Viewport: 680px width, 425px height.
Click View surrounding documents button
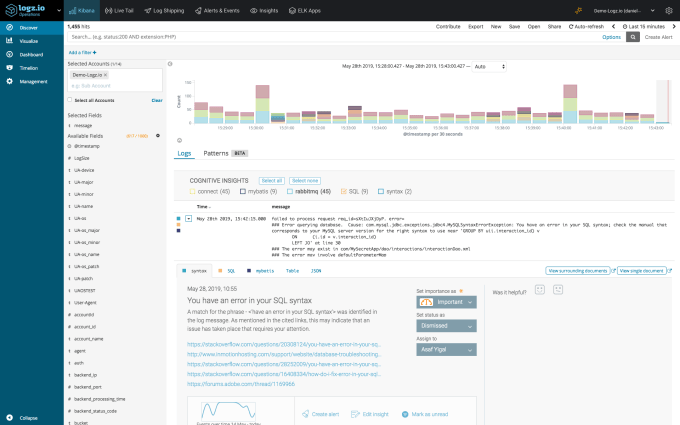point(579,271)
